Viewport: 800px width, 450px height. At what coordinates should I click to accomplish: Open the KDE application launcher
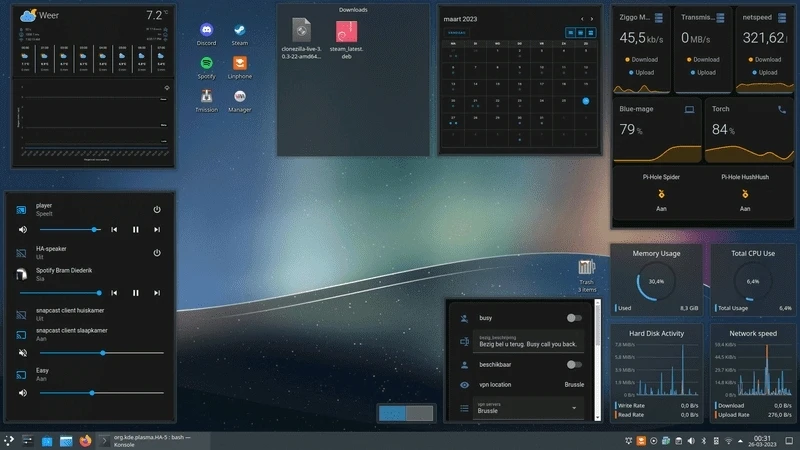pyautogui.click(x=9, y=440)
